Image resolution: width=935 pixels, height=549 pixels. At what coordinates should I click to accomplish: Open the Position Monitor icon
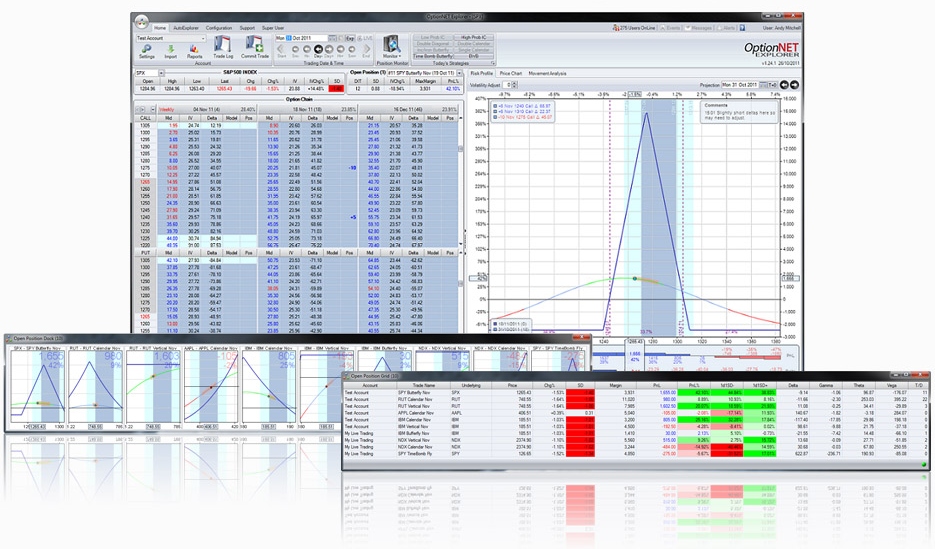click(x=392, y=46)
